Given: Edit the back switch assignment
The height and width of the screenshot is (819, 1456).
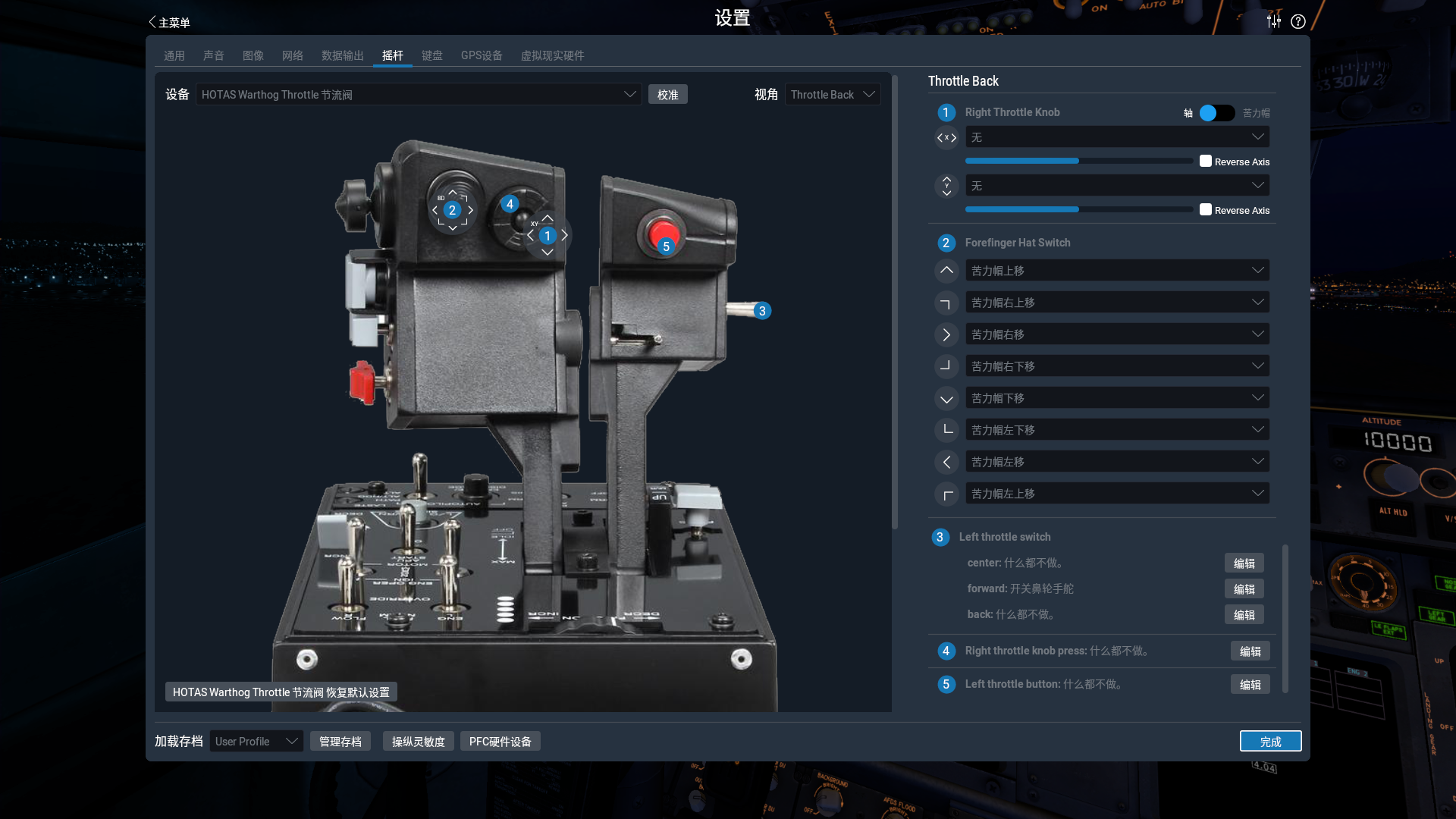Looking at the screenshot, I should pyautogui.click(x=1244, y=615).
